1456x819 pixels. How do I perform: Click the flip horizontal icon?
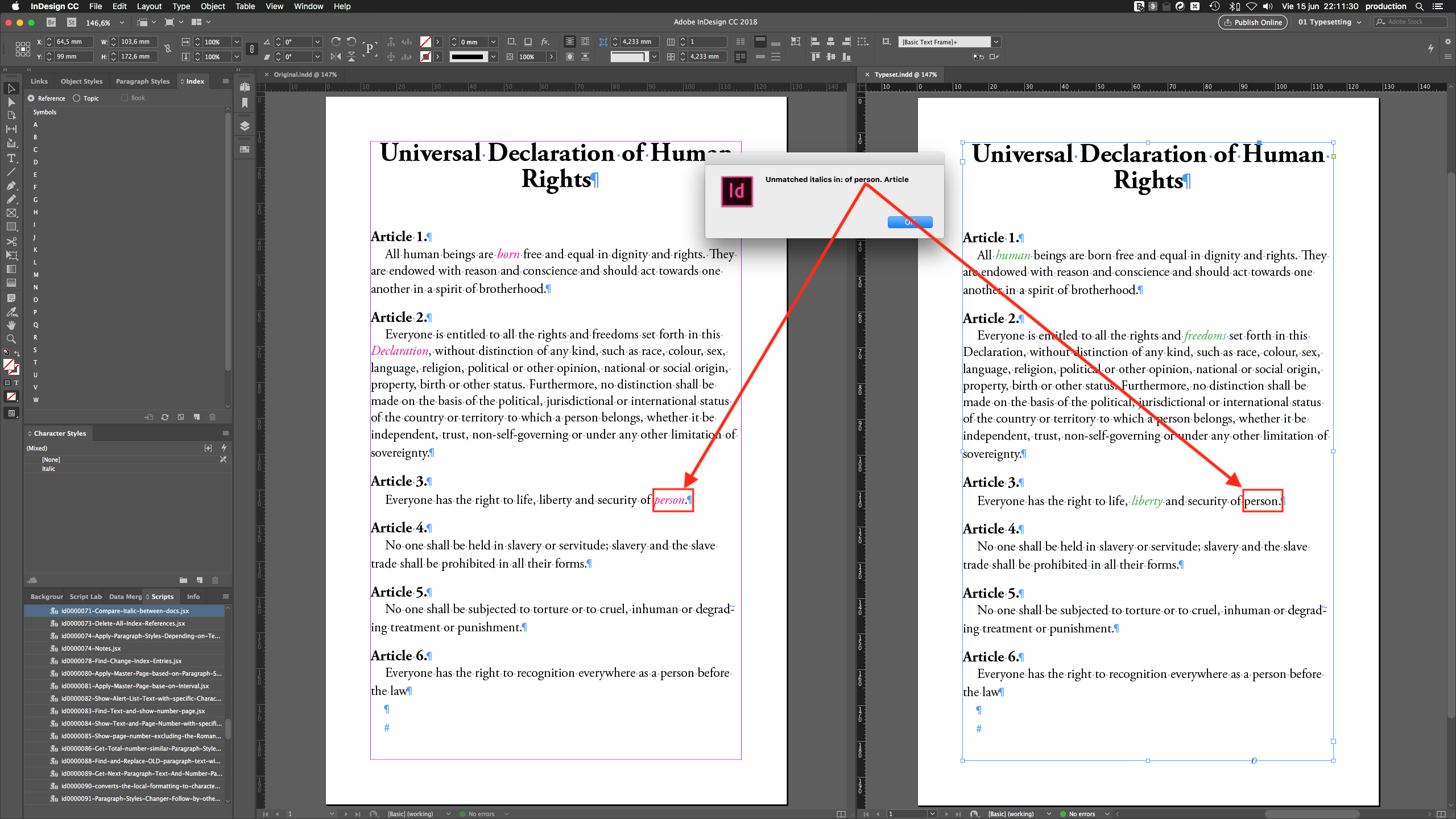click(336, 56)
